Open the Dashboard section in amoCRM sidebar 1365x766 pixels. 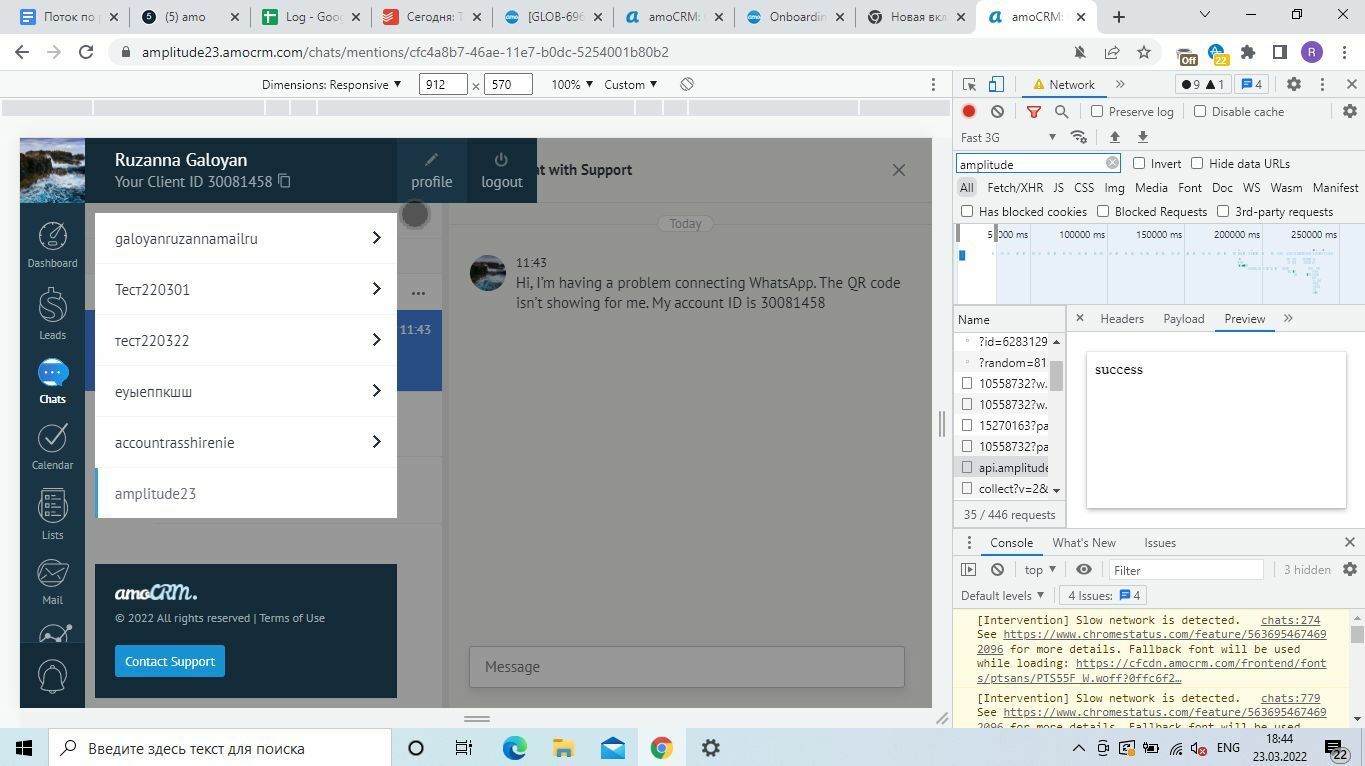click(x=52, y=245)
